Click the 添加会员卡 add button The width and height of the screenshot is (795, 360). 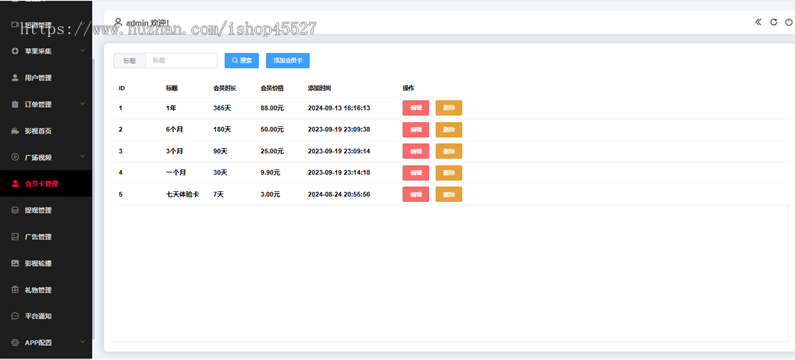(x=288, y=60)
